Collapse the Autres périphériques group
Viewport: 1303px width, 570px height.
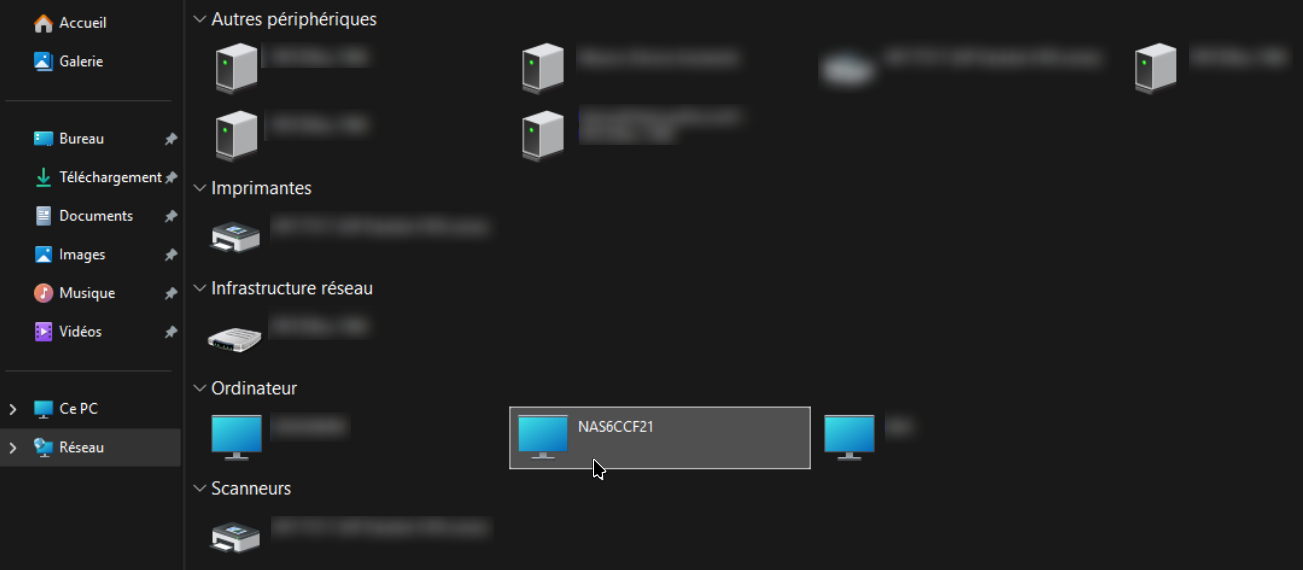point(199,19)
